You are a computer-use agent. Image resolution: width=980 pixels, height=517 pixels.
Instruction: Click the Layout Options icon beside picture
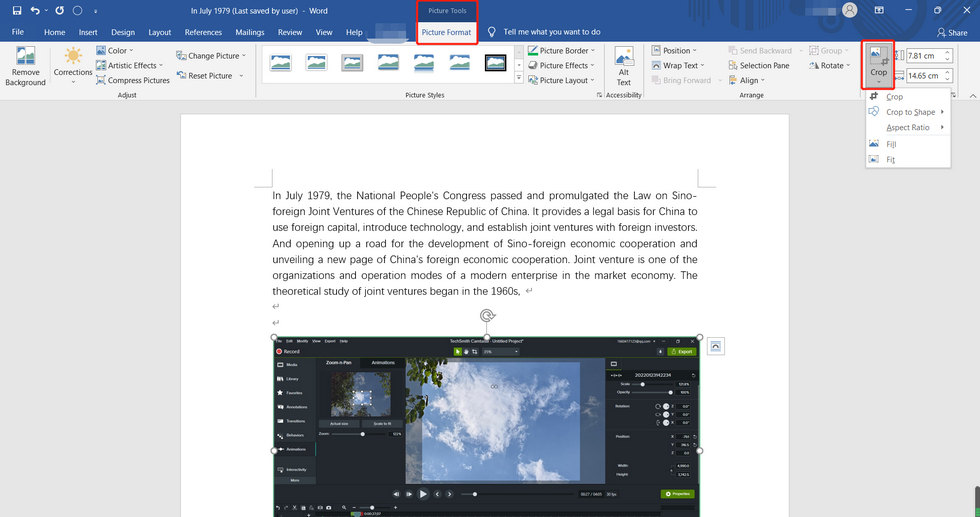click(716, 347)
